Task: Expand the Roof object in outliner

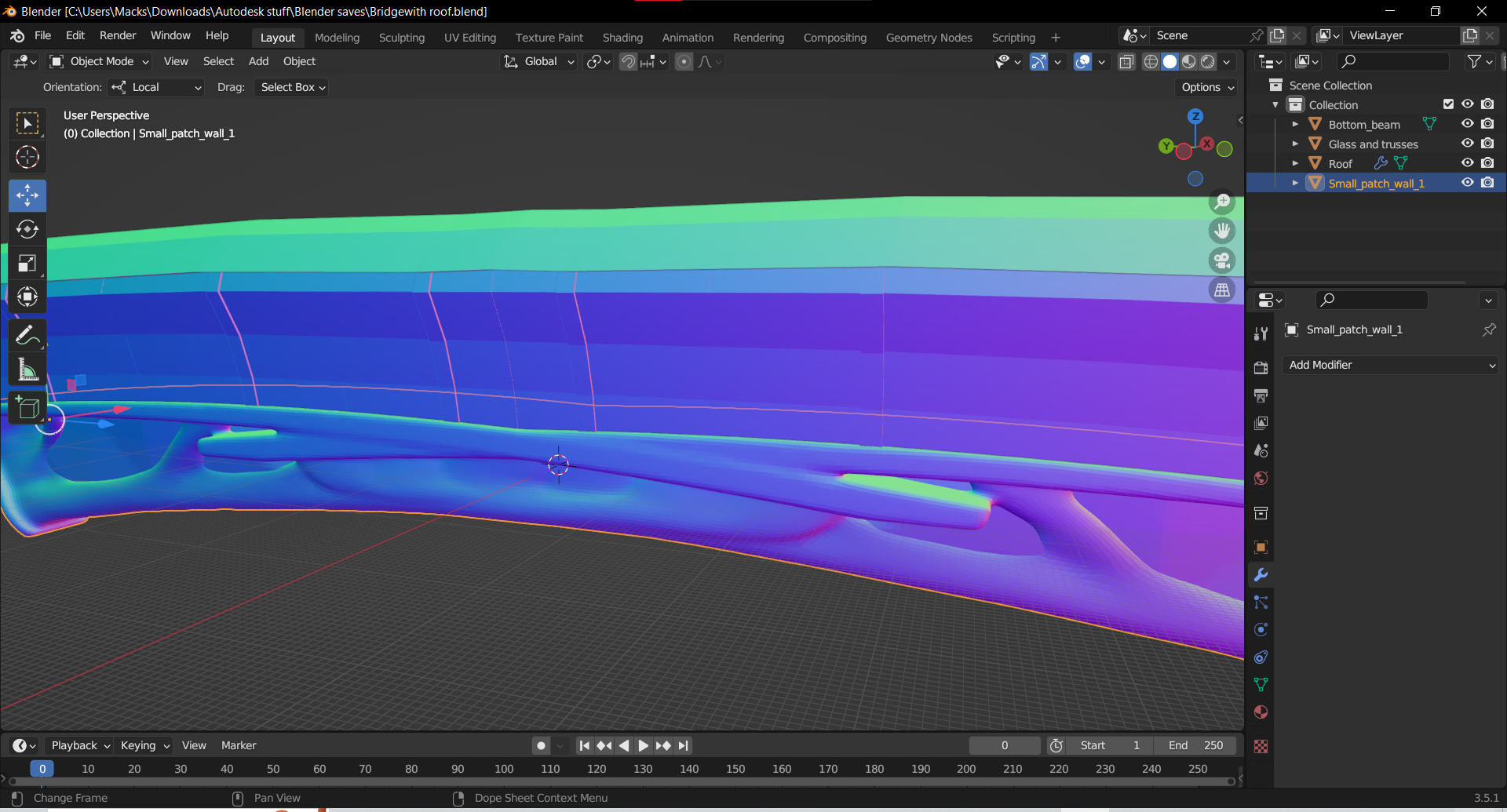Action: [x=1295, y=163]
